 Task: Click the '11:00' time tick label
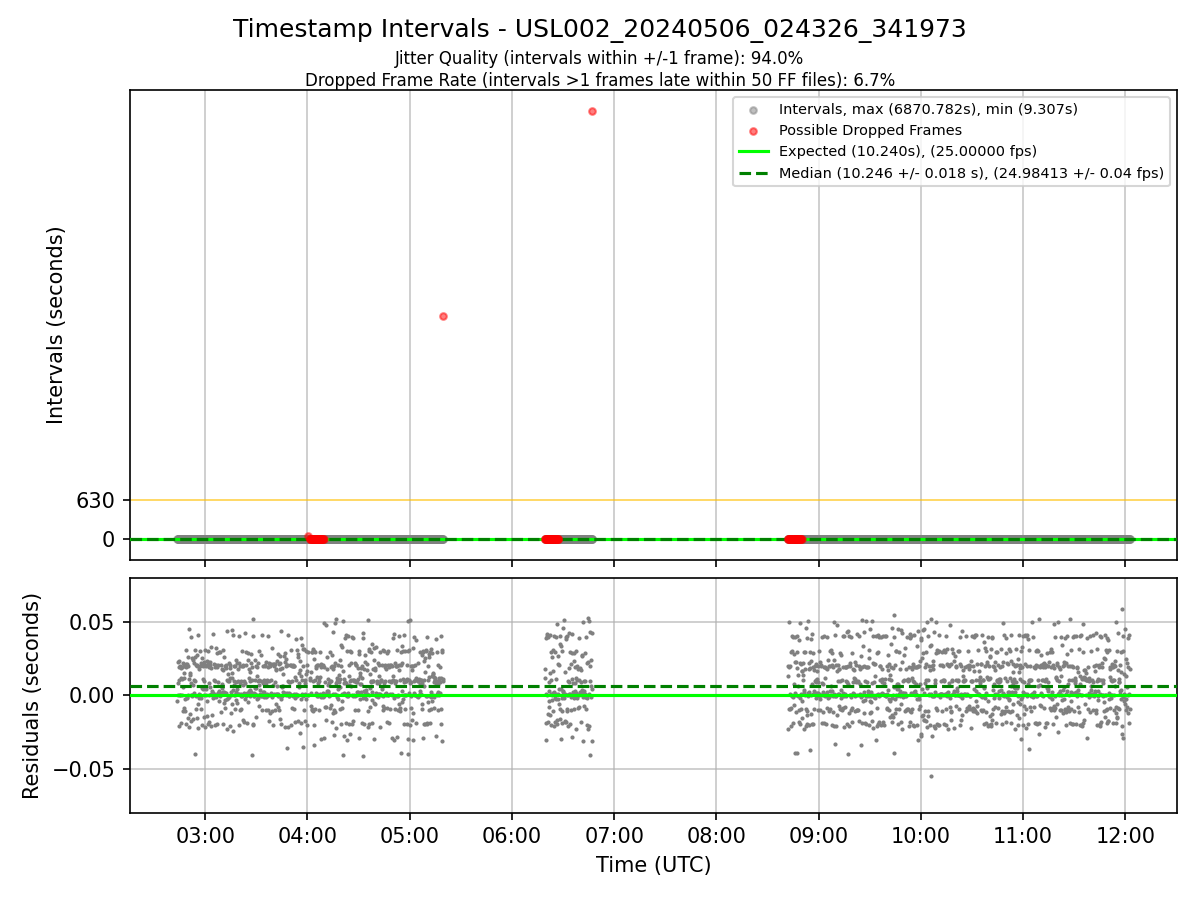point(1022,835)
